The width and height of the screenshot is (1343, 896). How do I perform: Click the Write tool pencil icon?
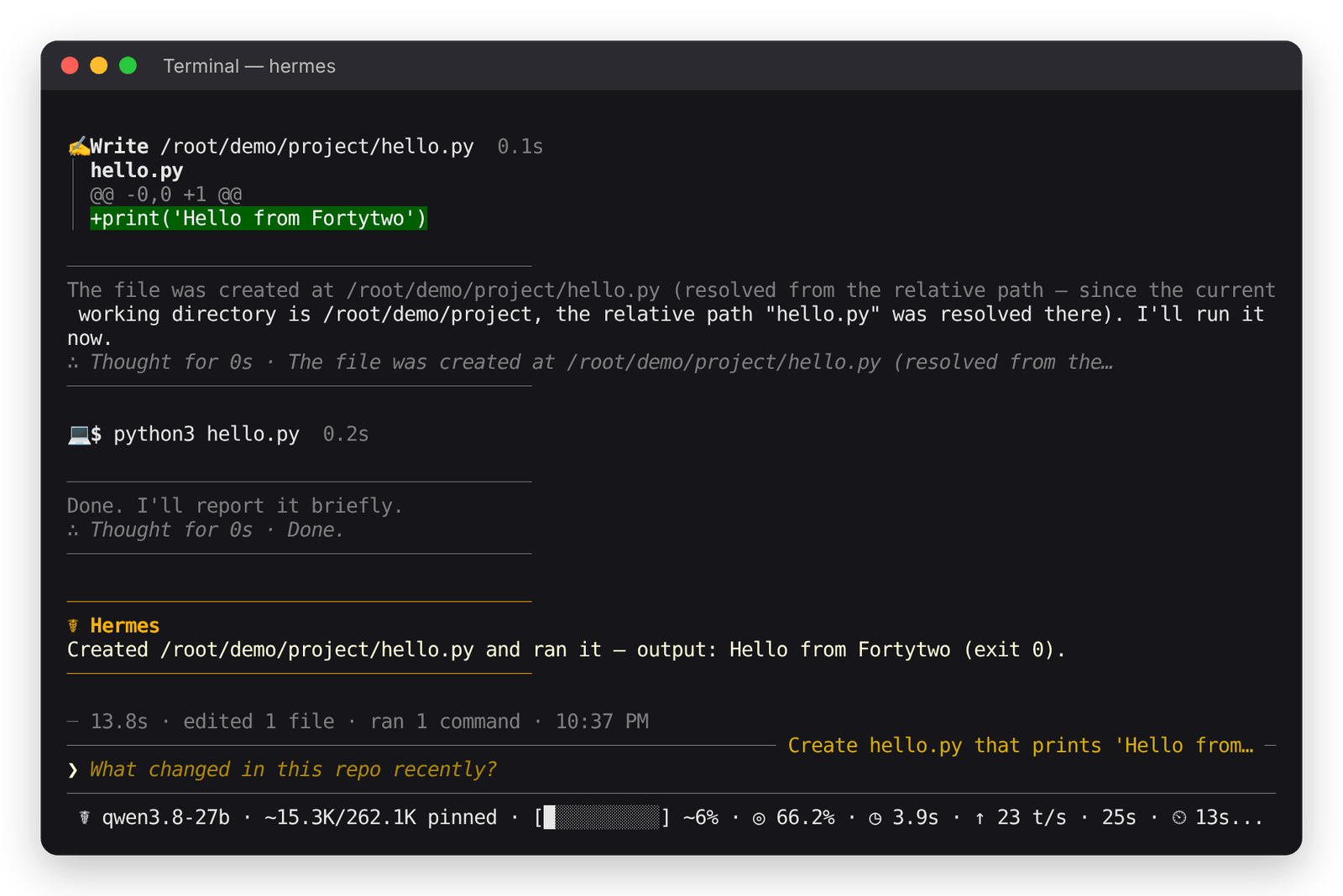click(x=78, y=147)
